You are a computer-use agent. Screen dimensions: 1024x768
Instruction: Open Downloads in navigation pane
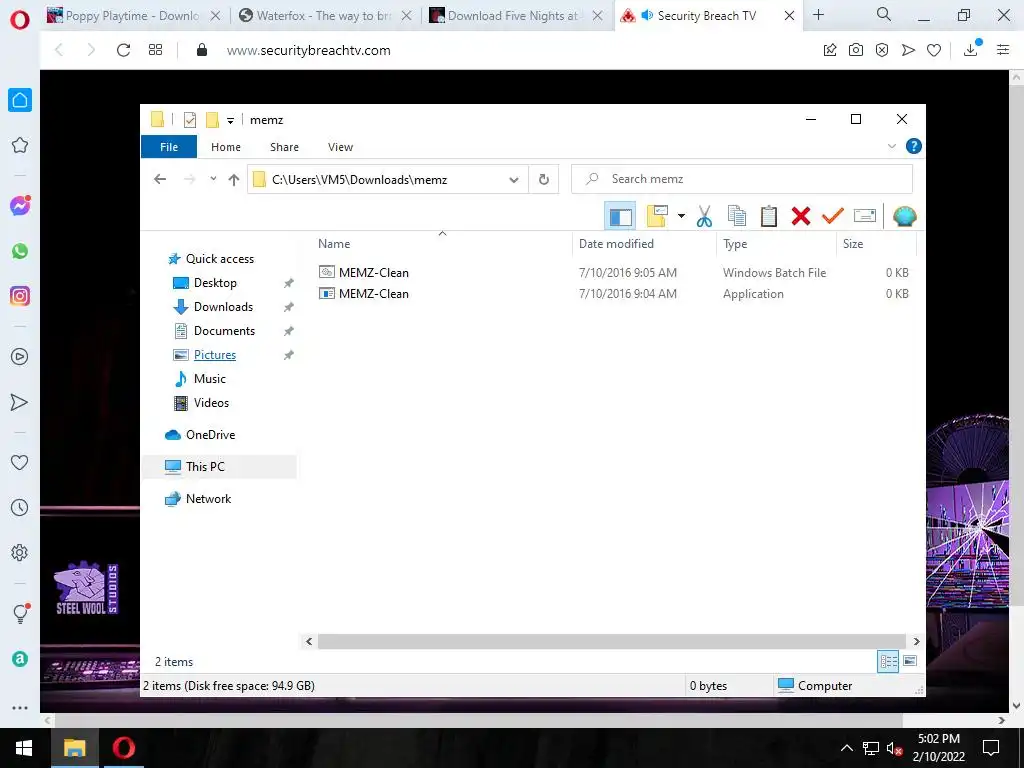pos(223,307)
